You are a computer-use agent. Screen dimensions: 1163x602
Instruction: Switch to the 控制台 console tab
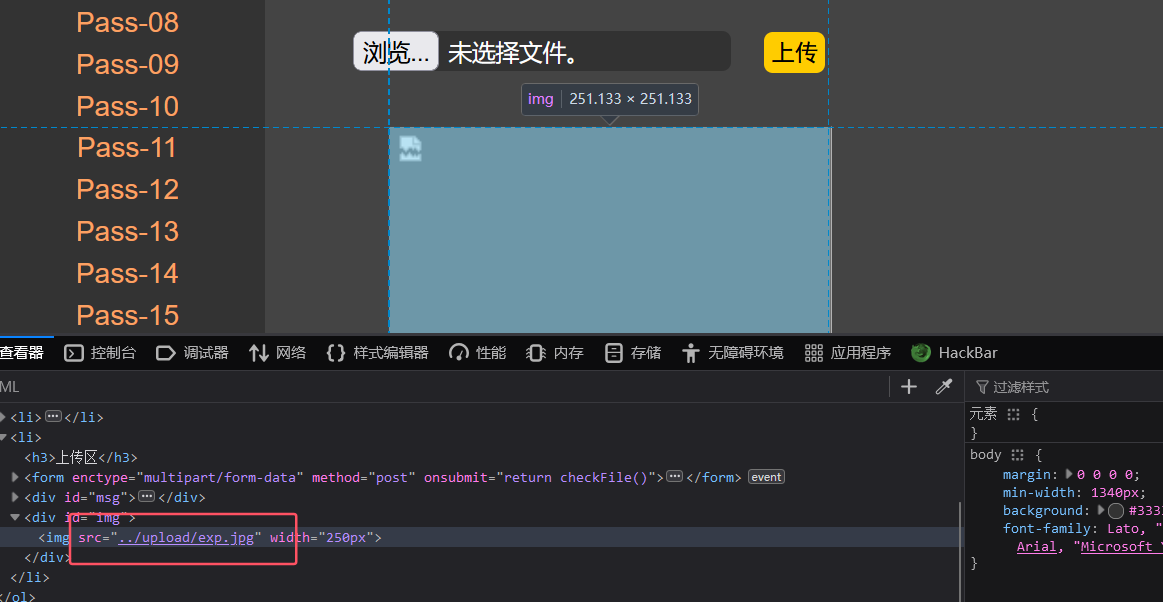100,353
